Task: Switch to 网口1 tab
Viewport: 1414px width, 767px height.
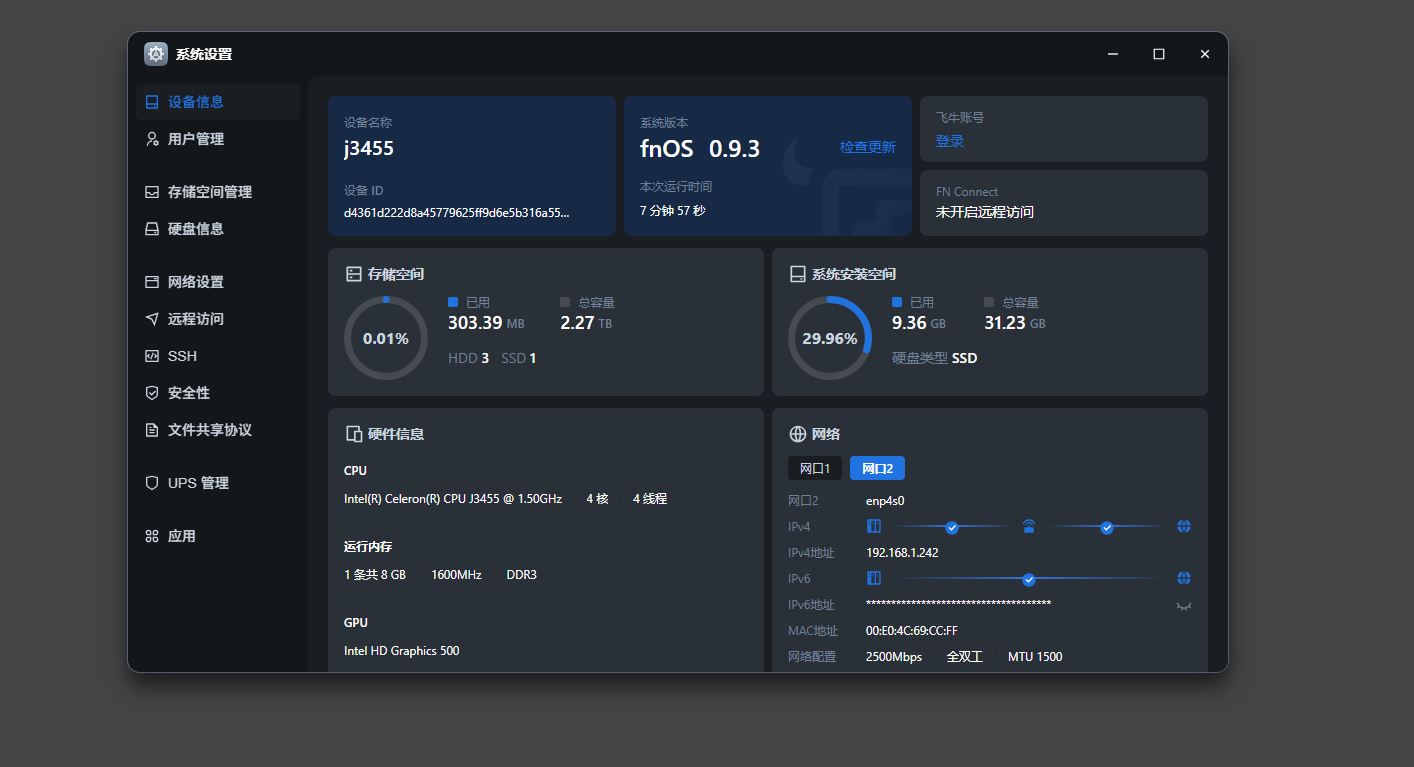Action: [815, 468]
